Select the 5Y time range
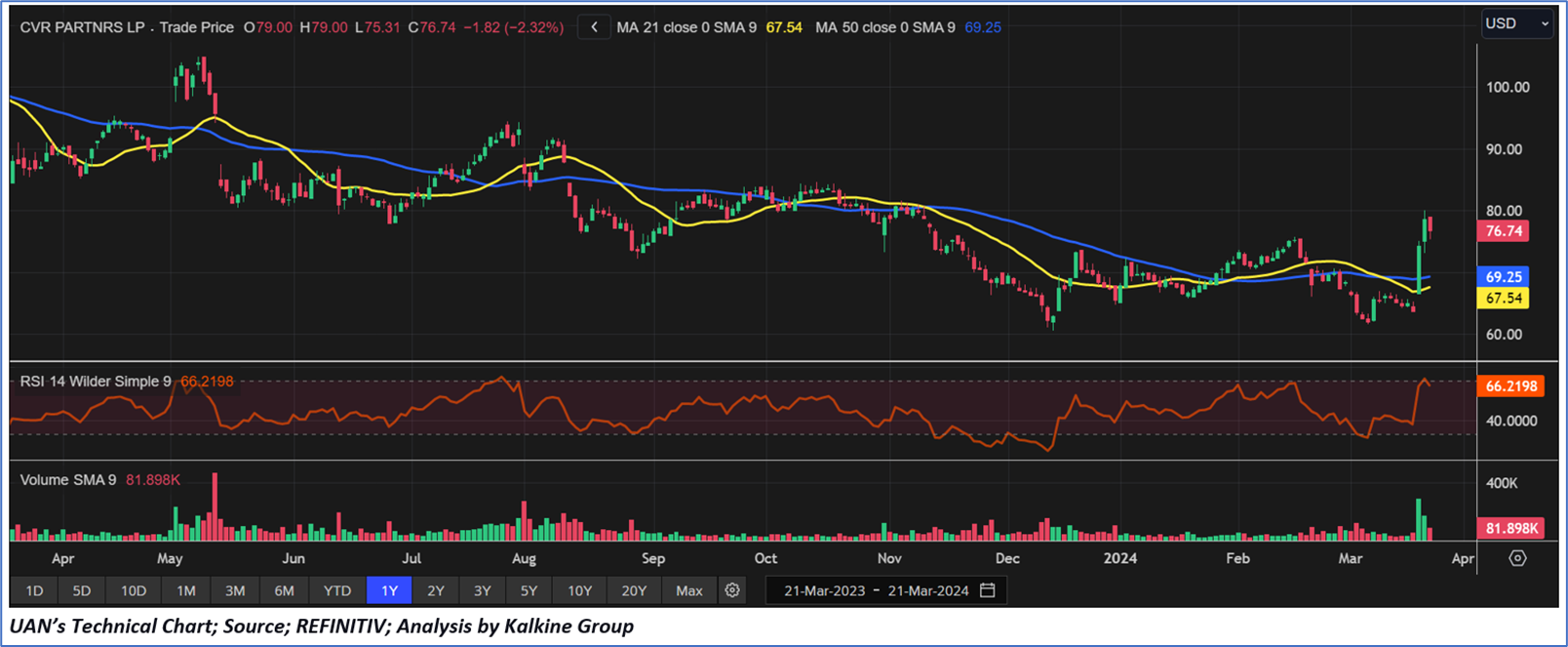The height and width of the screenshot is (647, 1568). coord(529,590)
